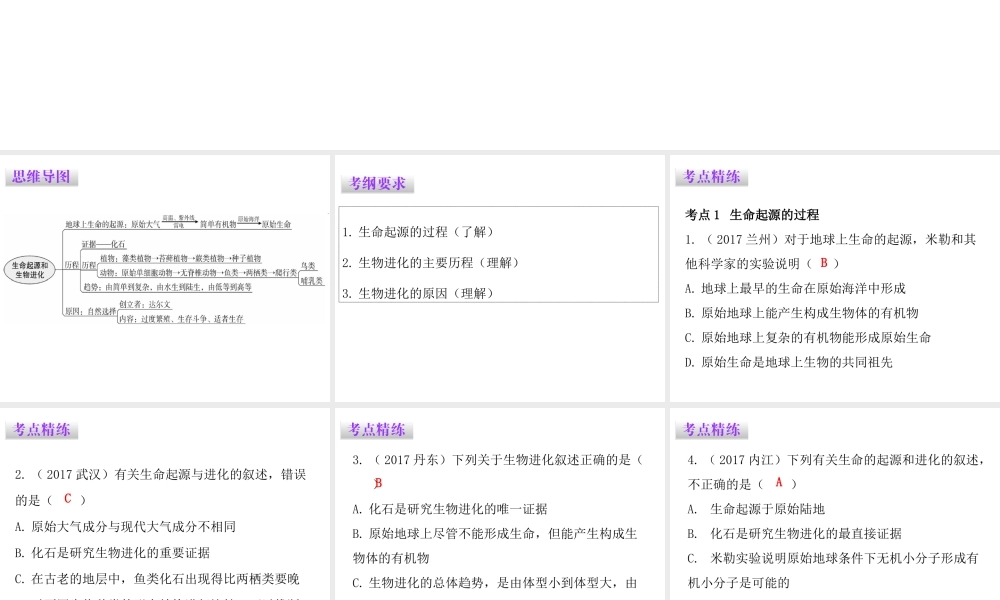1000x600 pixels.
Task: Click option B. 化石是研究生物进化的最直接证据
Action: click(795, 534)
